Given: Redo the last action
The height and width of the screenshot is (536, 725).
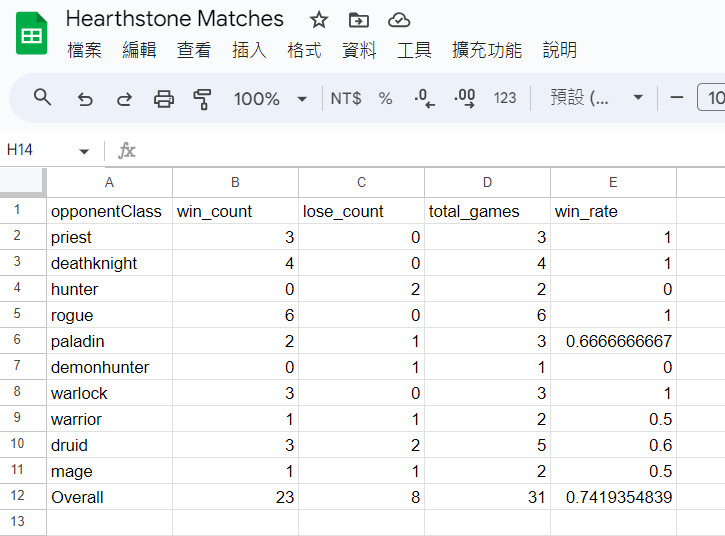Looking at the screenshot, I should (124, 99).
